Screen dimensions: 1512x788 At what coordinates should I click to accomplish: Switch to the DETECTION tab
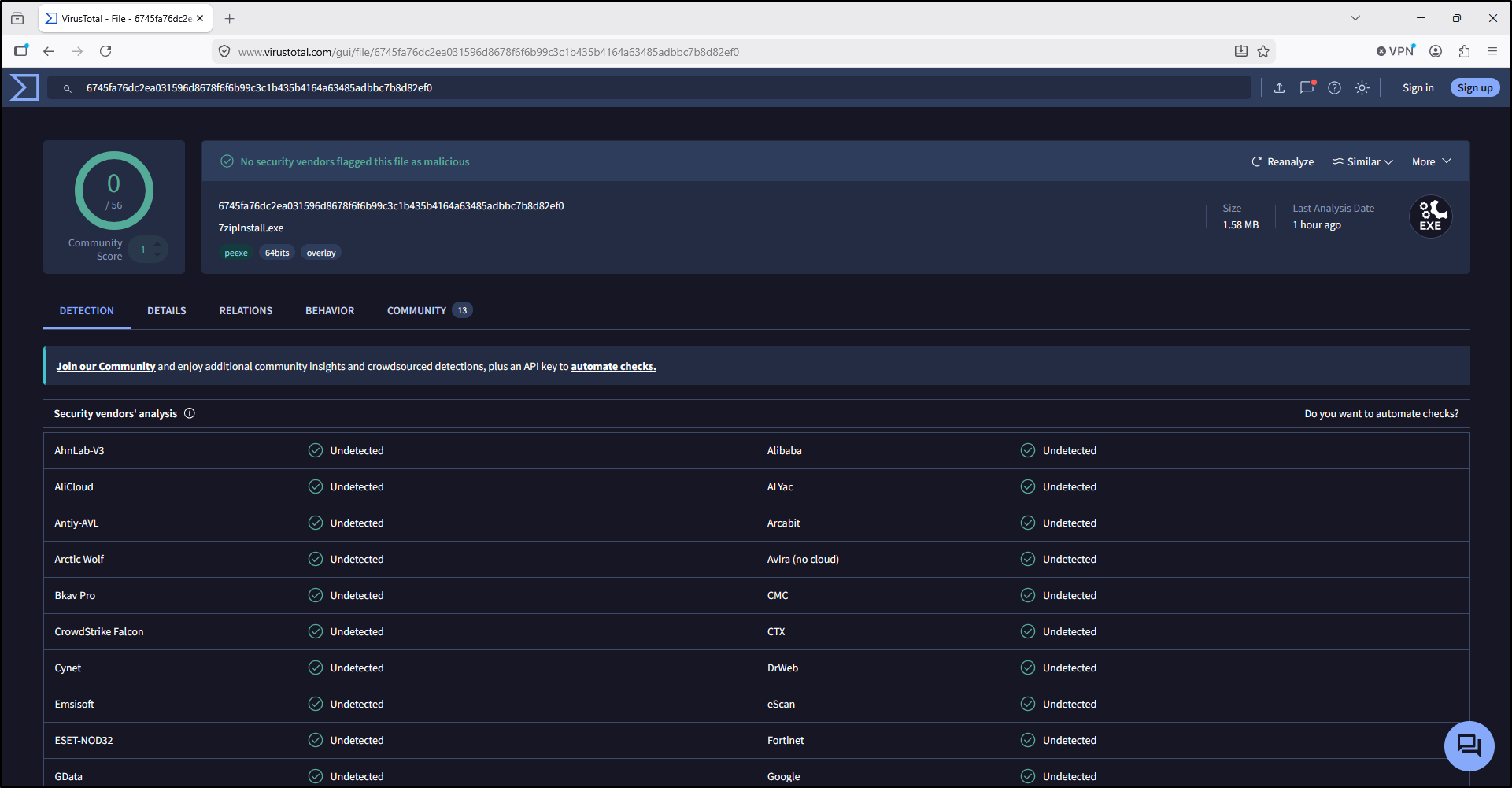[x=87, y=310]
